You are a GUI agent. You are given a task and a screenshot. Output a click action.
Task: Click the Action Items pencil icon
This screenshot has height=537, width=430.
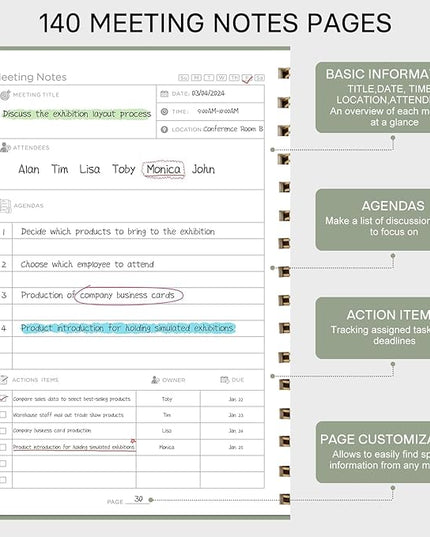pos(4,380)
